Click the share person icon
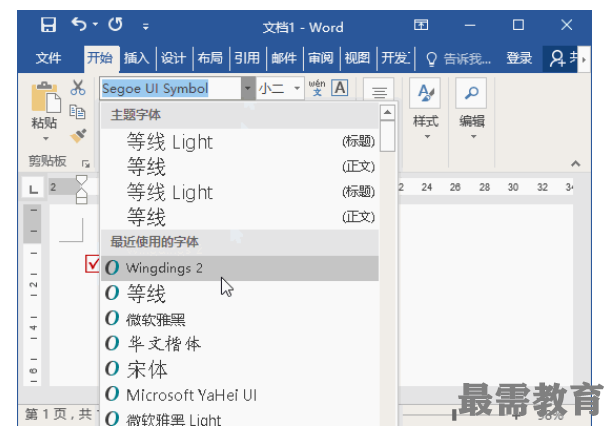 557,59
